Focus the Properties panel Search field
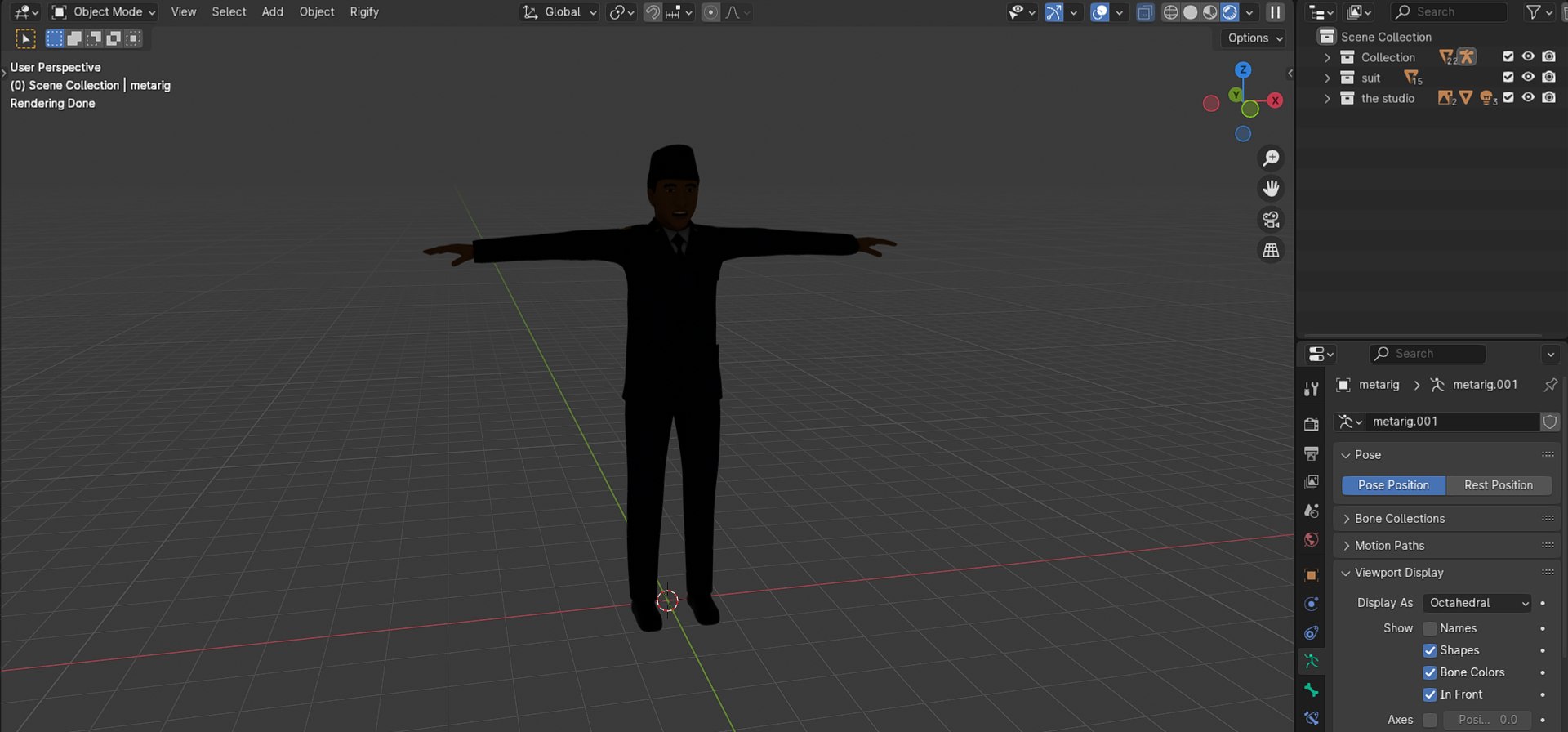Viewport: 1568px width, 732px height. point(1427,353)
